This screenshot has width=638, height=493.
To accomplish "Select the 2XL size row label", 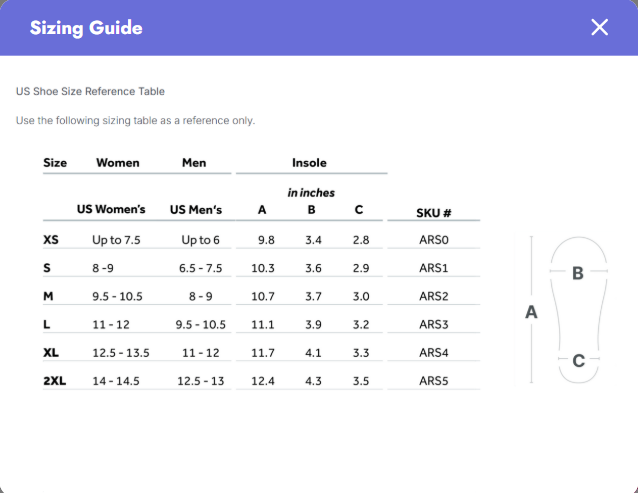I will (x=55, y=381).
